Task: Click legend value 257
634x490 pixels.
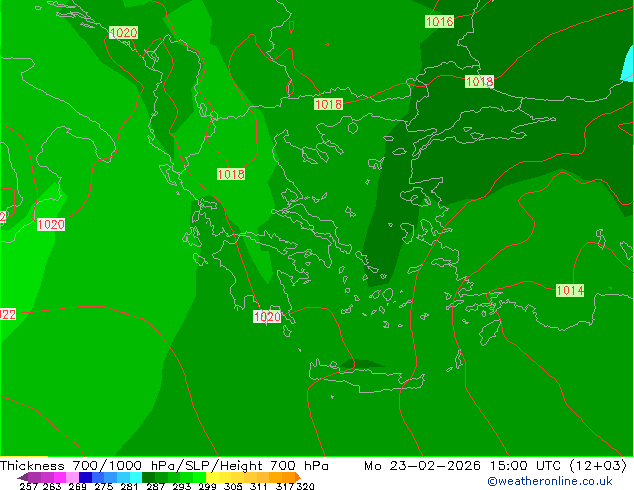Action: (28, 486)
